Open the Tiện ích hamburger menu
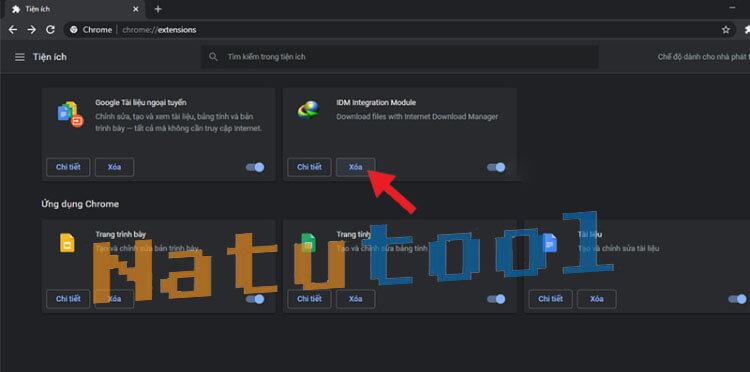Viewport: 750px width, 372px height. [x=20, y=57]
